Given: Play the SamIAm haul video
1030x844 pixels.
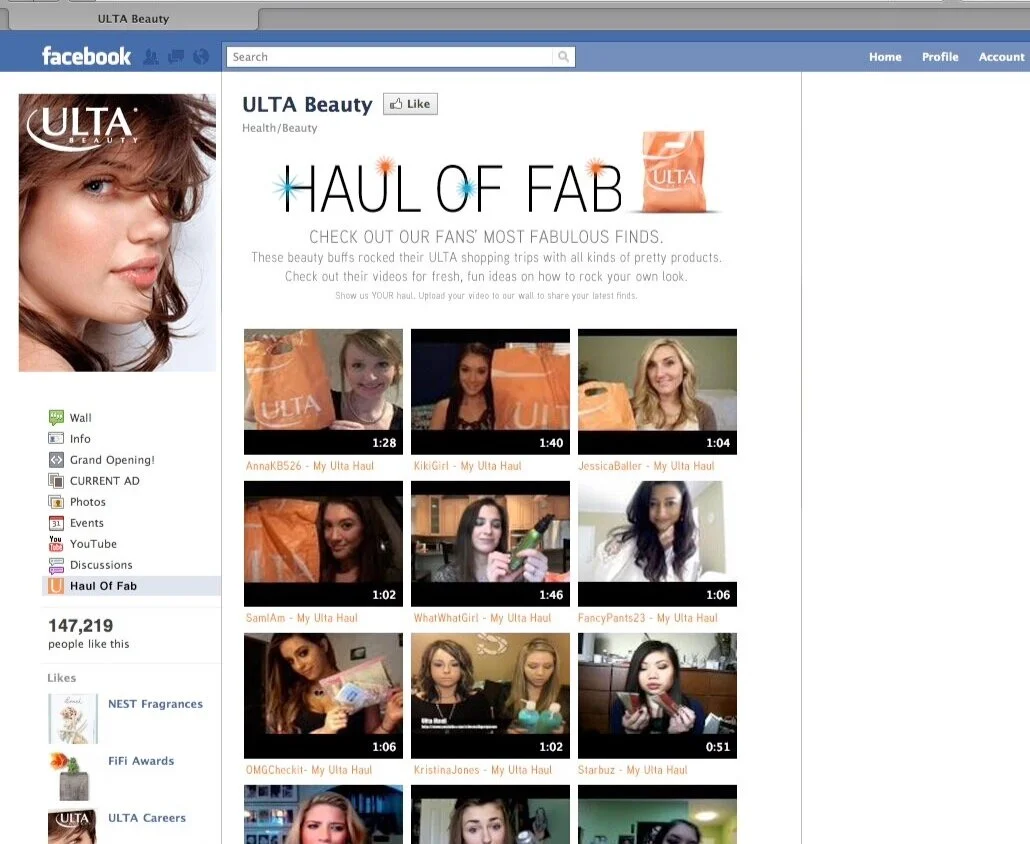Looking at the screenshot, I should 323,544.
